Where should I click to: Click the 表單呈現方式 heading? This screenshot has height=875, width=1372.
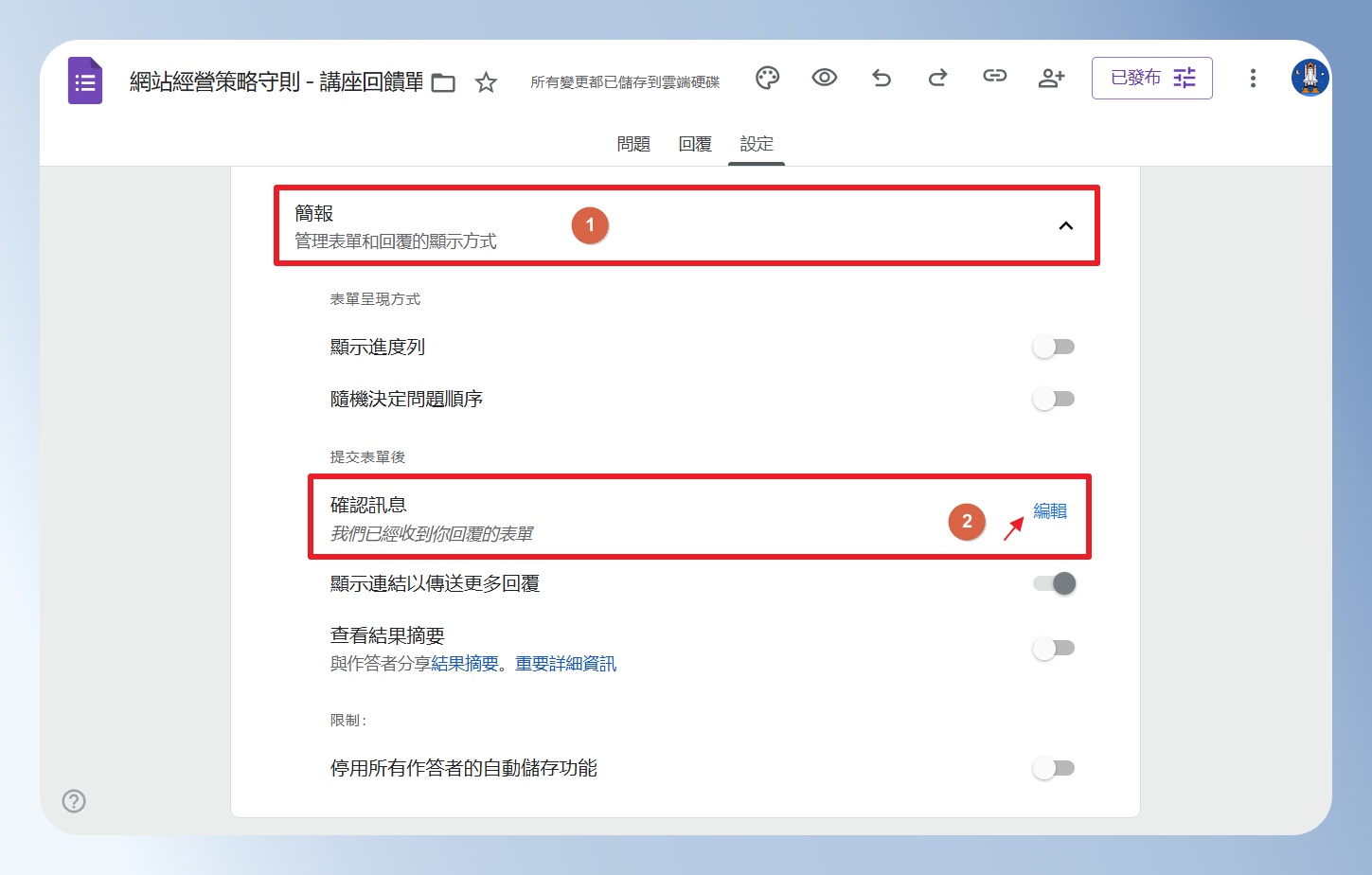coord(375,299)
